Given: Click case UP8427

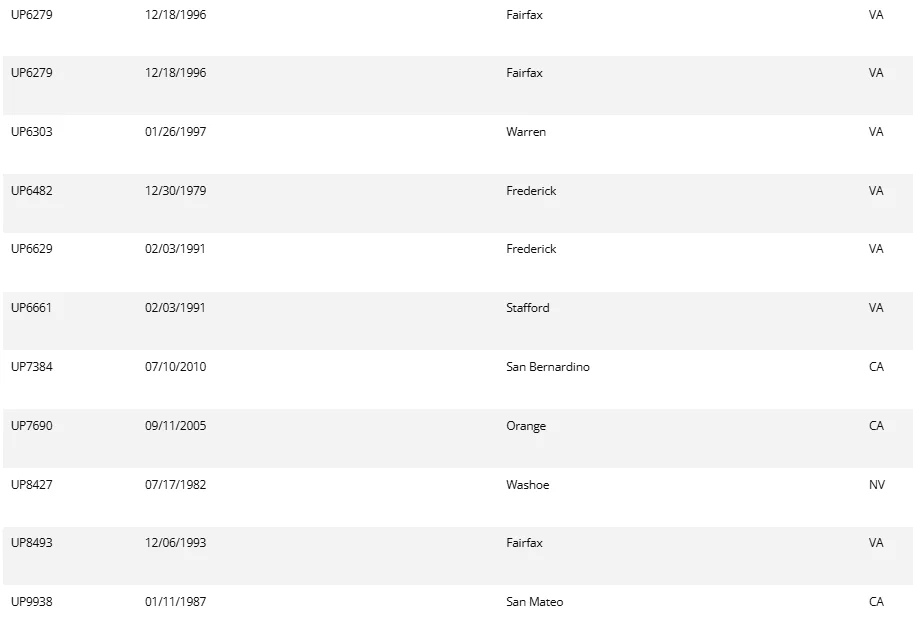Looking at the screenshot, I should [32, 485].
